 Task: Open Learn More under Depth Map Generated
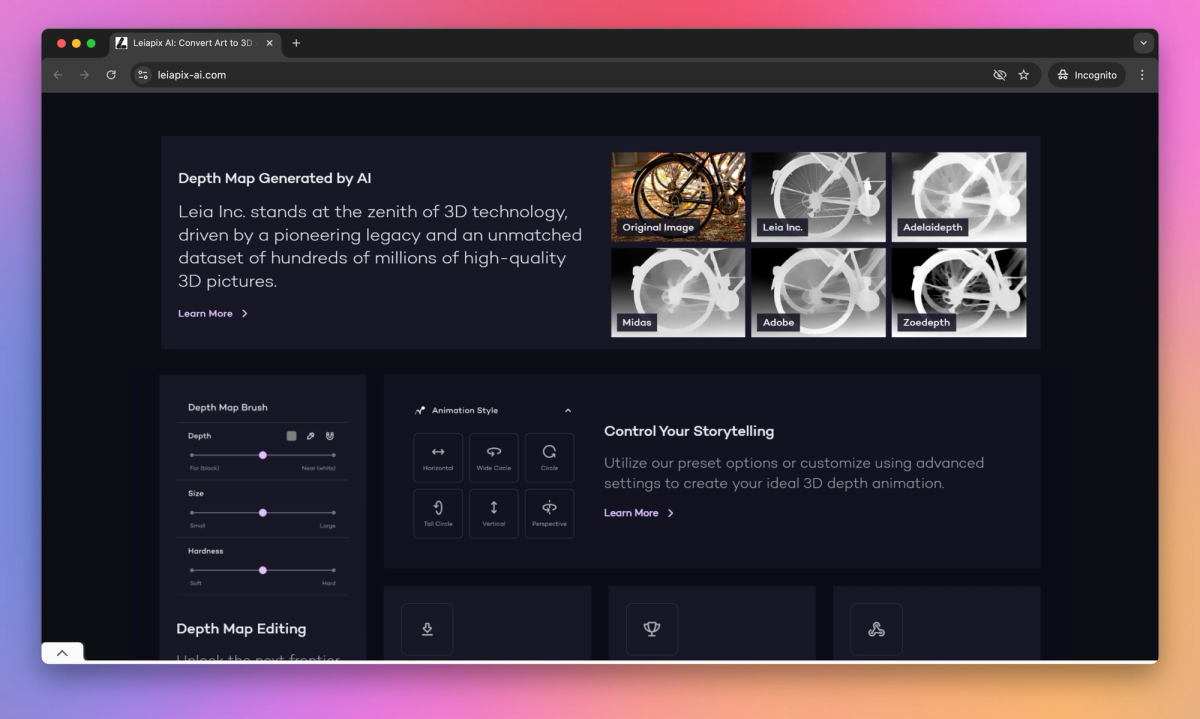(x=213, y=314)
